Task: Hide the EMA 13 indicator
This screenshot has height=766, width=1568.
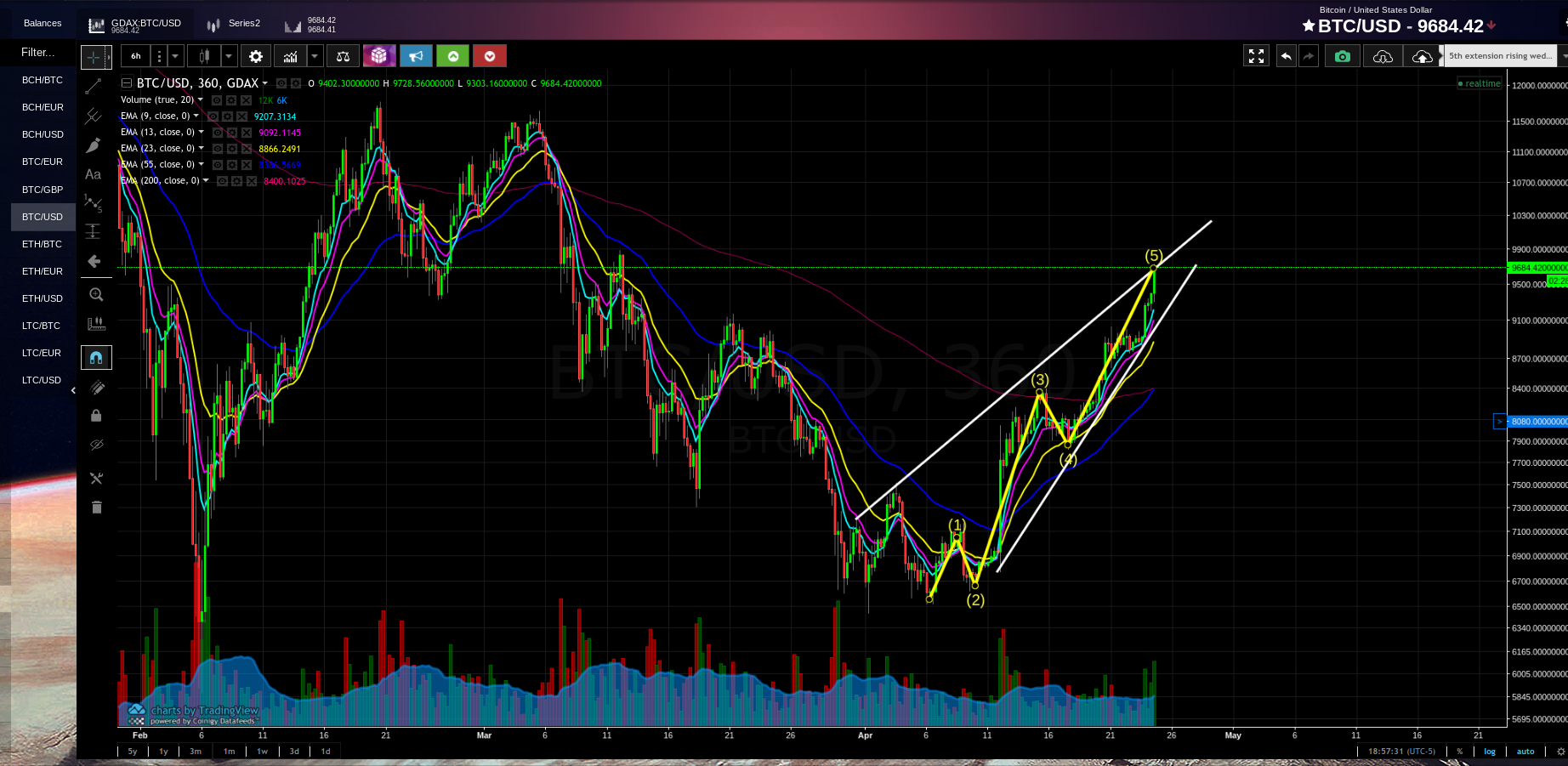Action: pos(218,133)
